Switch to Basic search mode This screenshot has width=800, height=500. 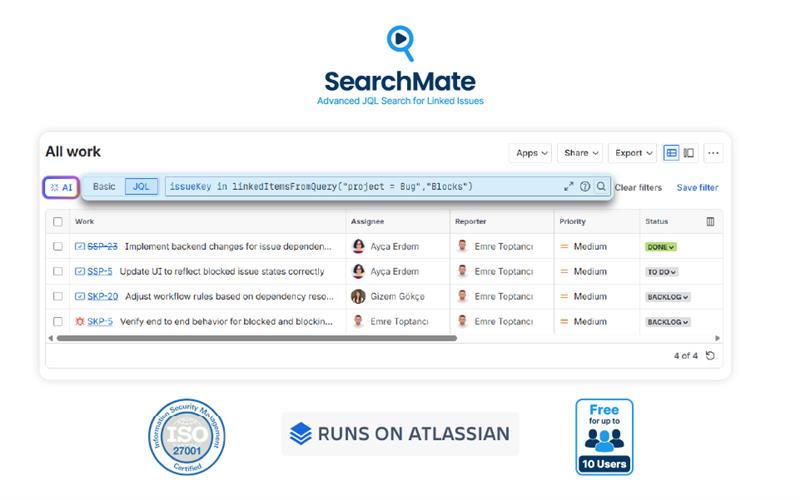point(104,187)
